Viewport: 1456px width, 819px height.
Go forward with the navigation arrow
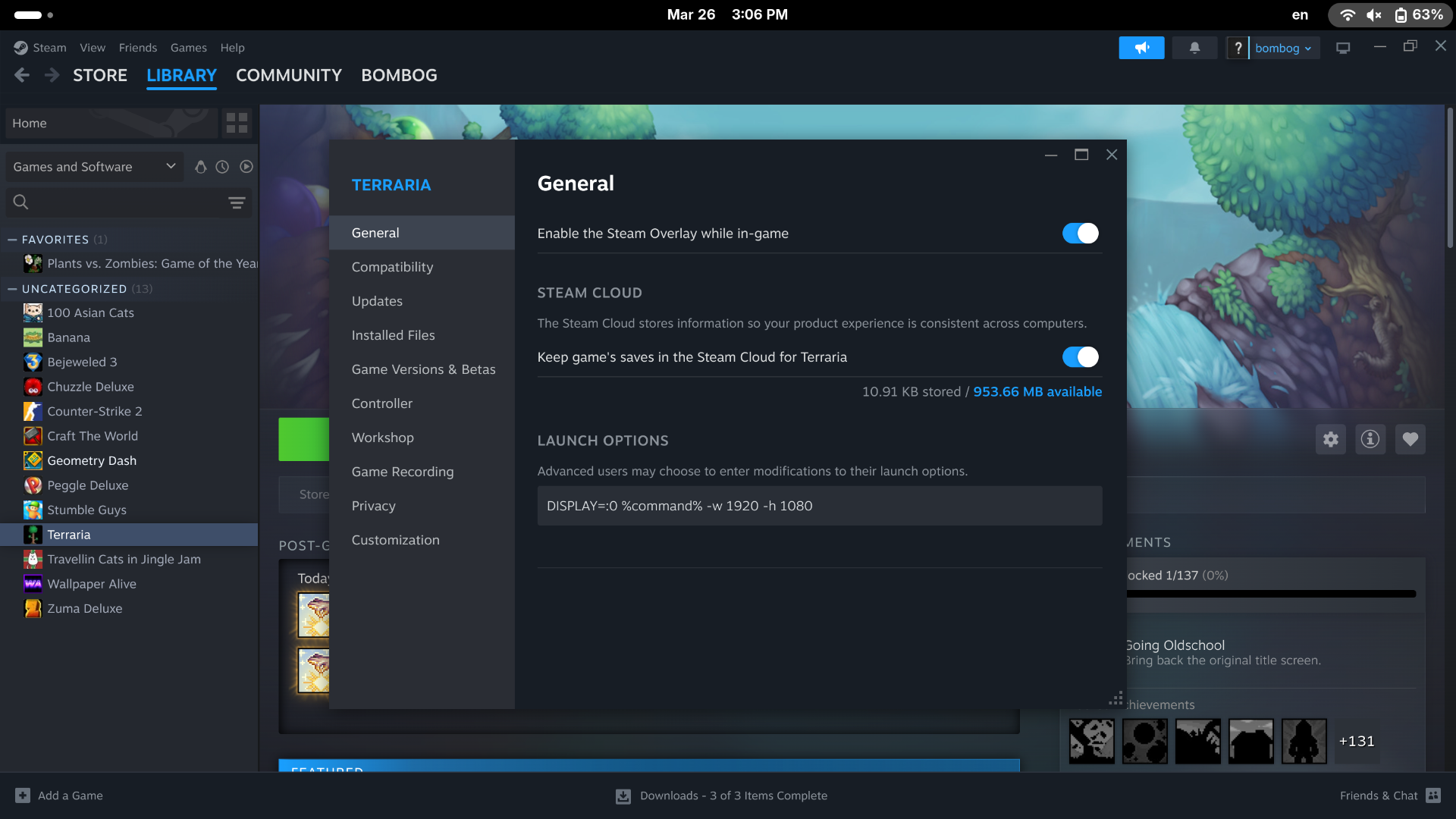(x=52, y=75)
